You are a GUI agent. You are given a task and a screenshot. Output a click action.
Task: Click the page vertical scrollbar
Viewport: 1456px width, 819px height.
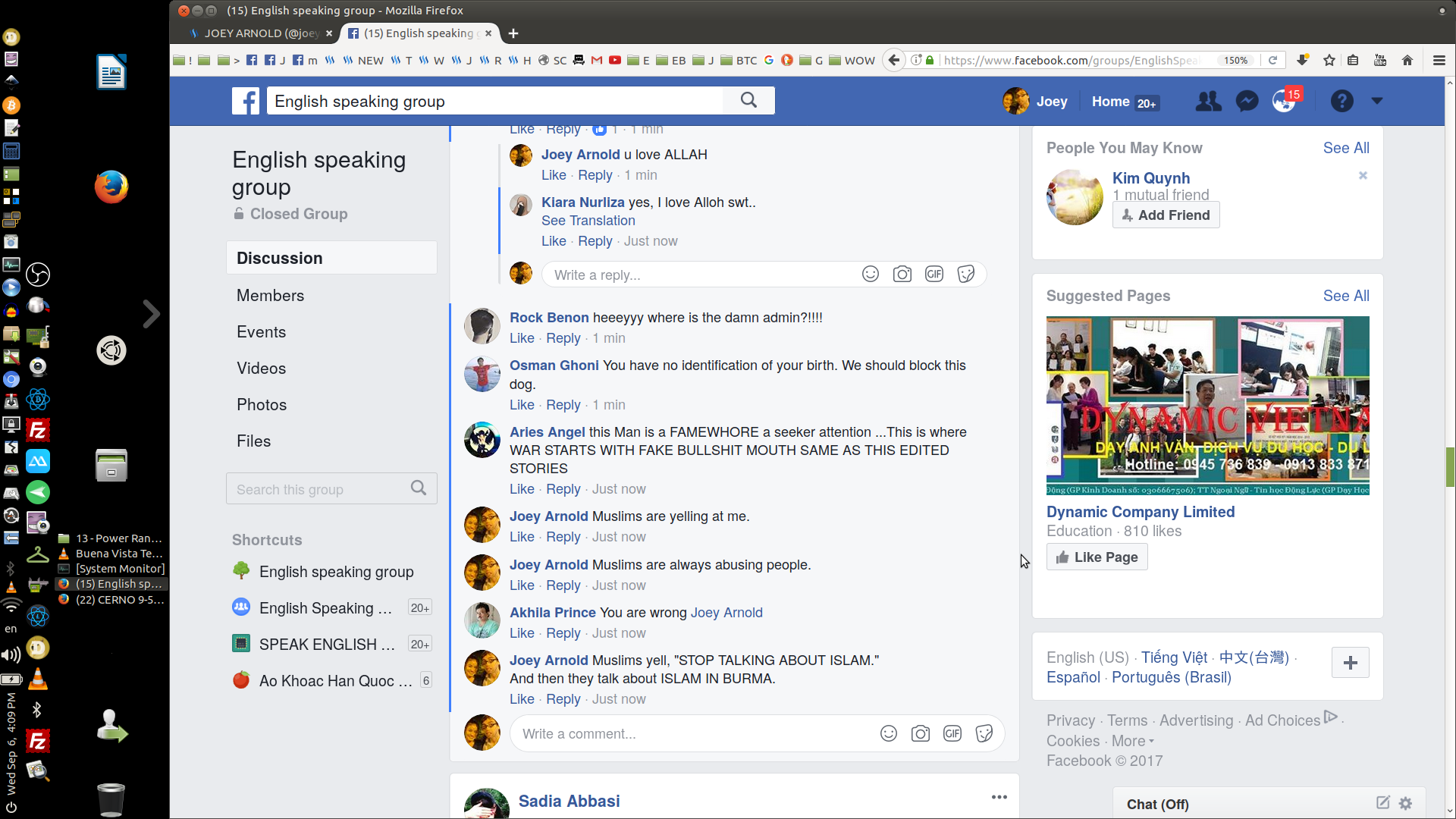click(x=1450, y=466)
